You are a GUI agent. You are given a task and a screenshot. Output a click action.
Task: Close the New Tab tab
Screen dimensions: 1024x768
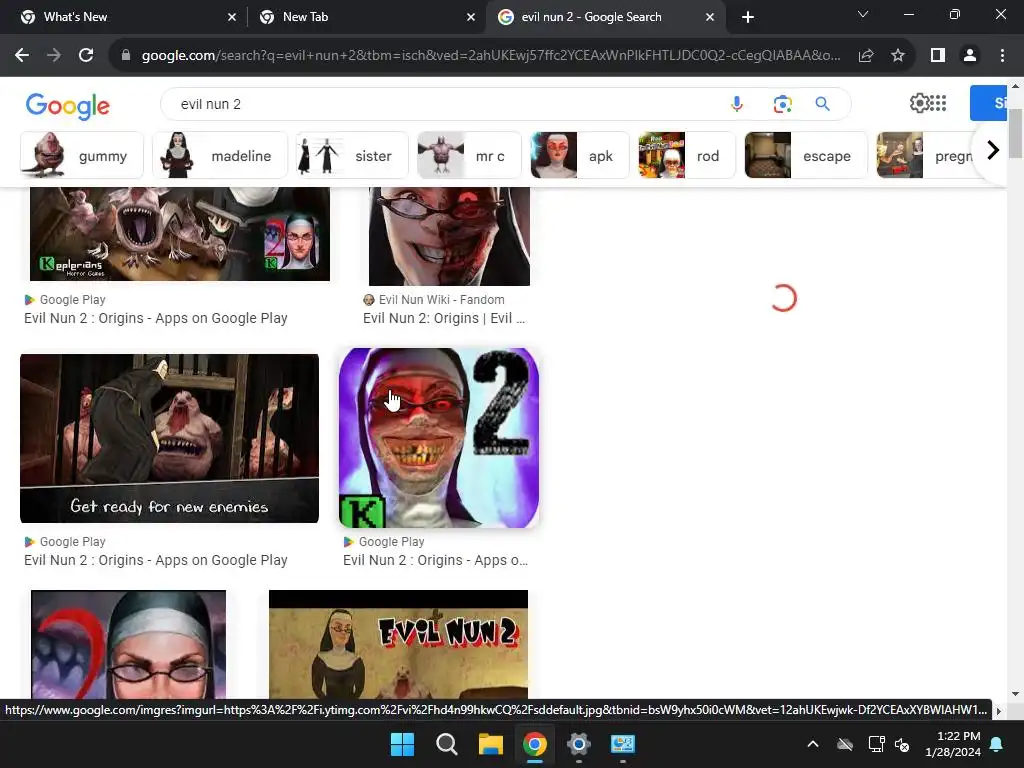471,17
